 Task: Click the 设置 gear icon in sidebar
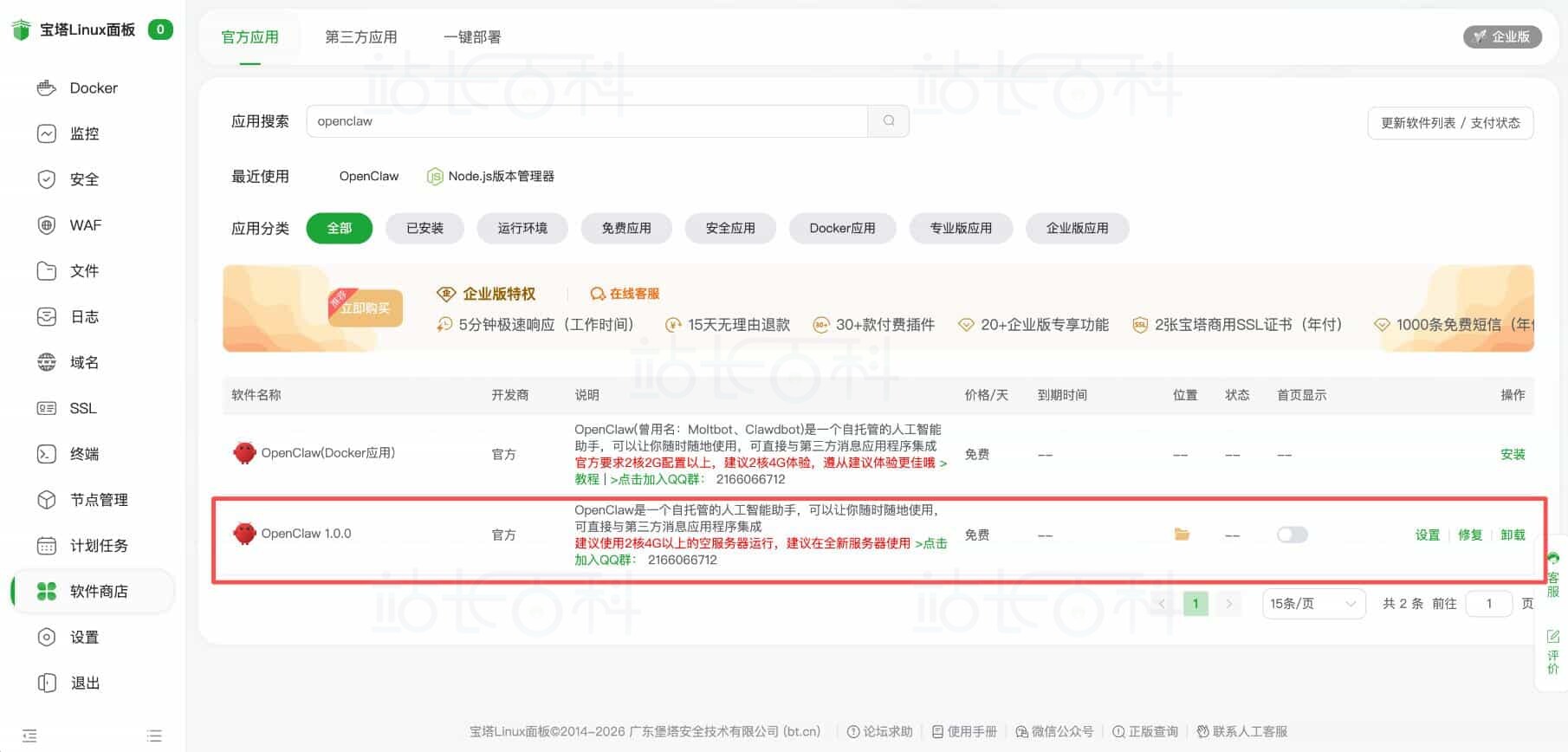(x=47, y=638)
